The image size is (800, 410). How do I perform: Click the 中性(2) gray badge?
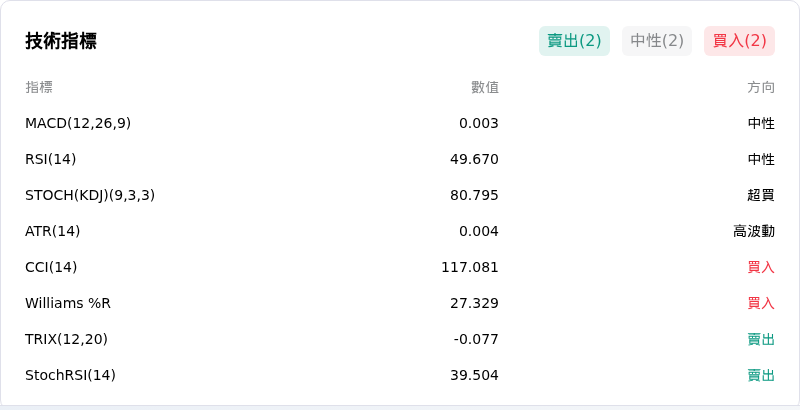tap(657, 41)
